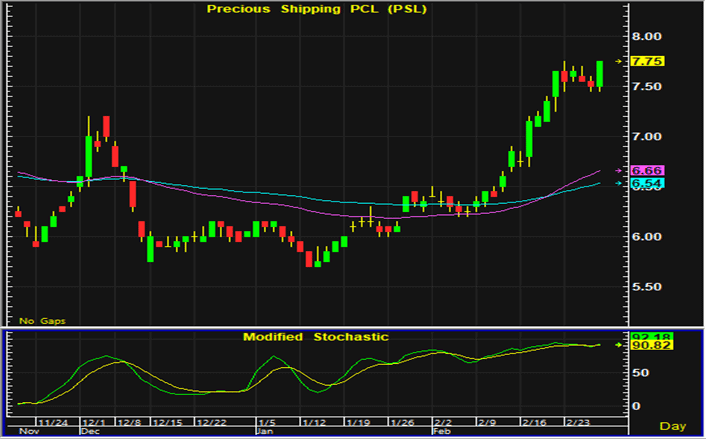706x439 pixels.
Task: Click the 'Modified Stochastic' indicator title
Action: coord(315,337)
